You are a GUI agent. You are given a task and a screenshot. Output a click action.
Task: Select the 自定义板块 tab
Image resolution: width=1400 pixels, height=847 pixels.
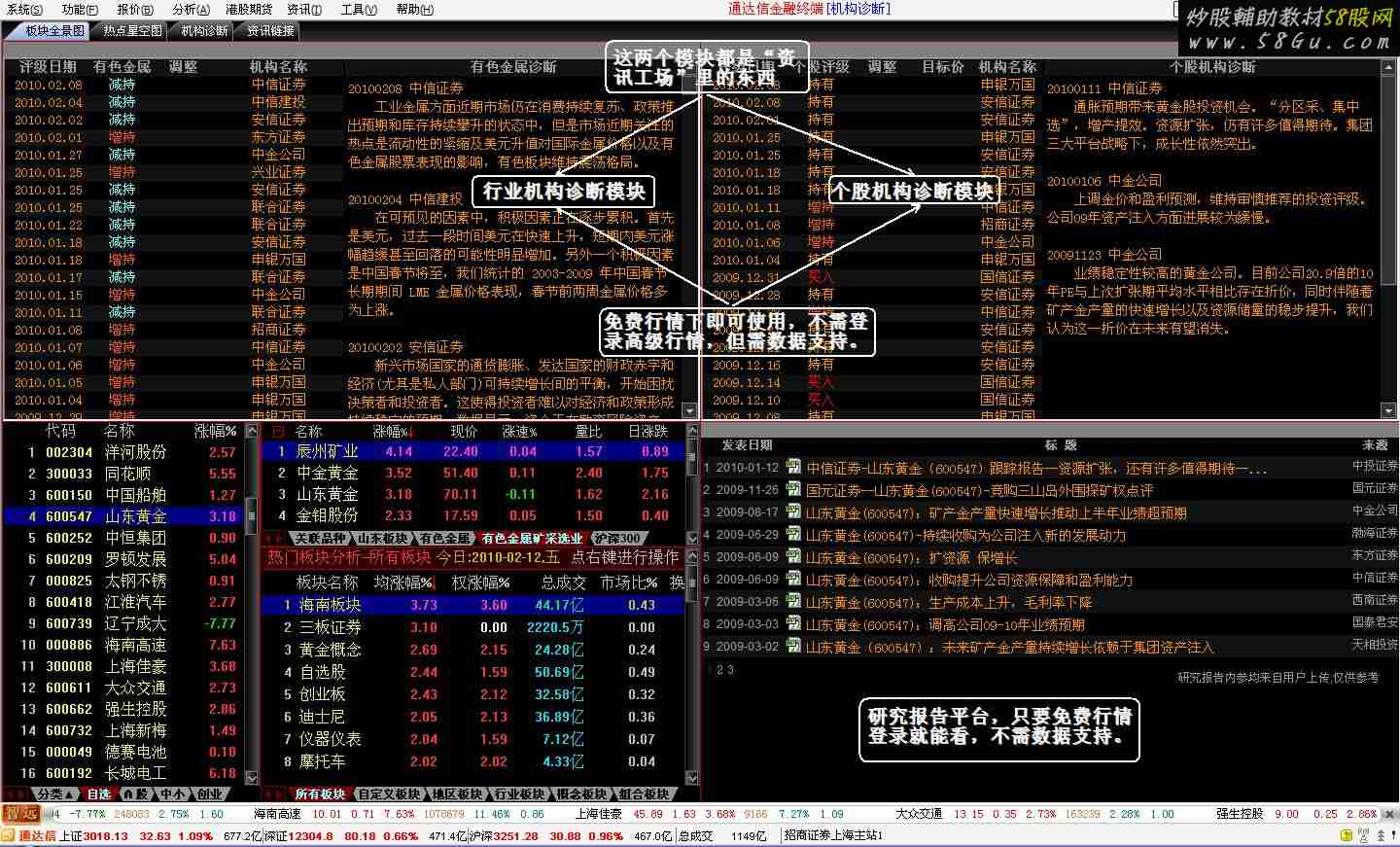click(388, 794)
